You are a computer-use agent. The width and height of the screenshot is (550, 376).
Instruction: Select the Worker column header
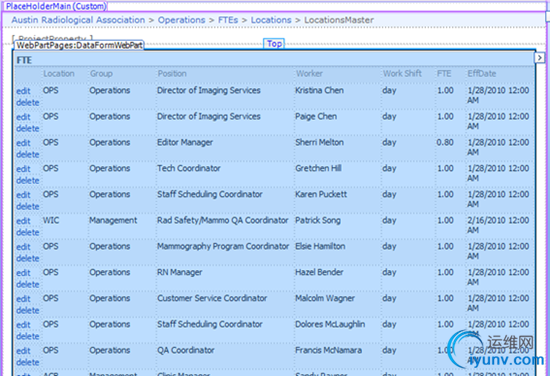click(309, 74)
